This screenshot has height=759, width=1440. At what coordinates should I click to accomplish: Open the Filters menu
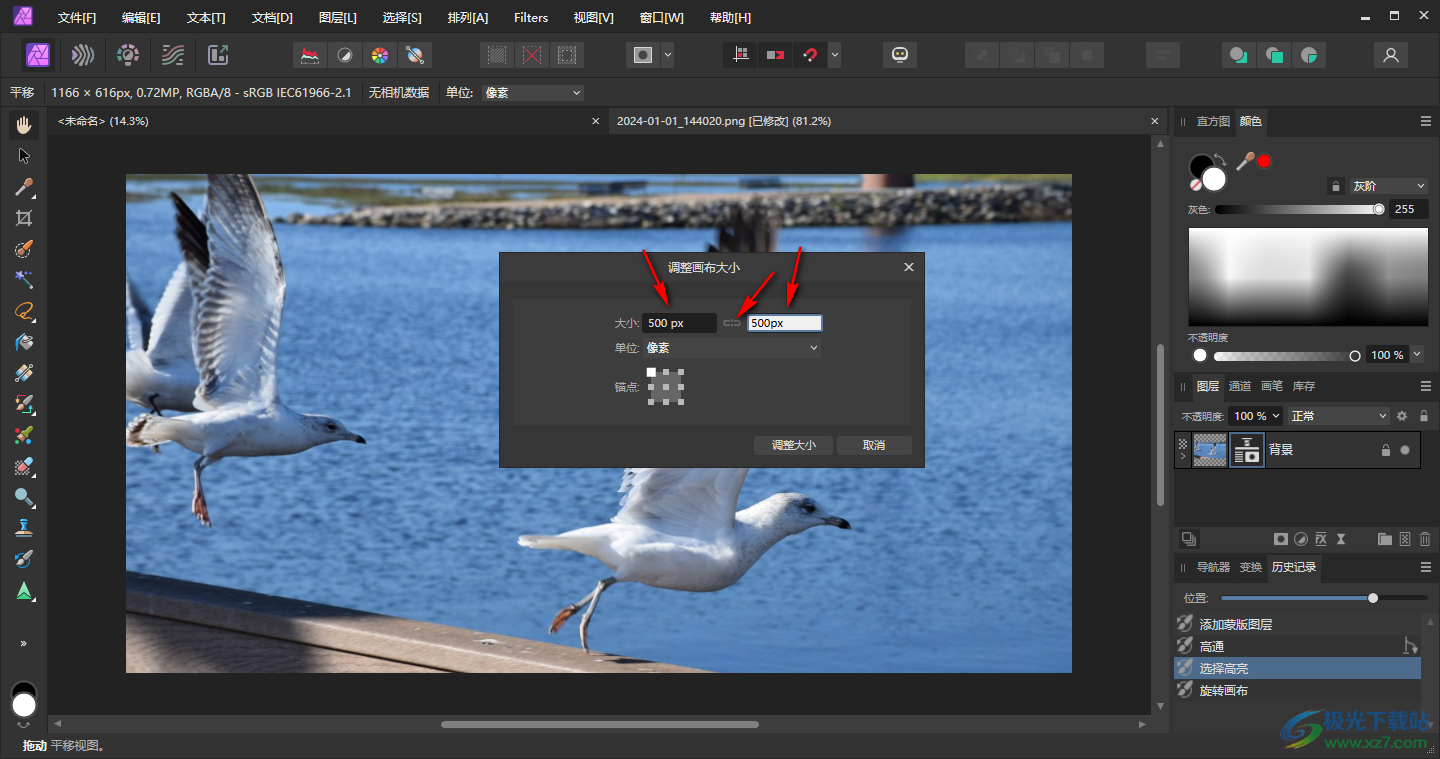click(x=531, y=18)
